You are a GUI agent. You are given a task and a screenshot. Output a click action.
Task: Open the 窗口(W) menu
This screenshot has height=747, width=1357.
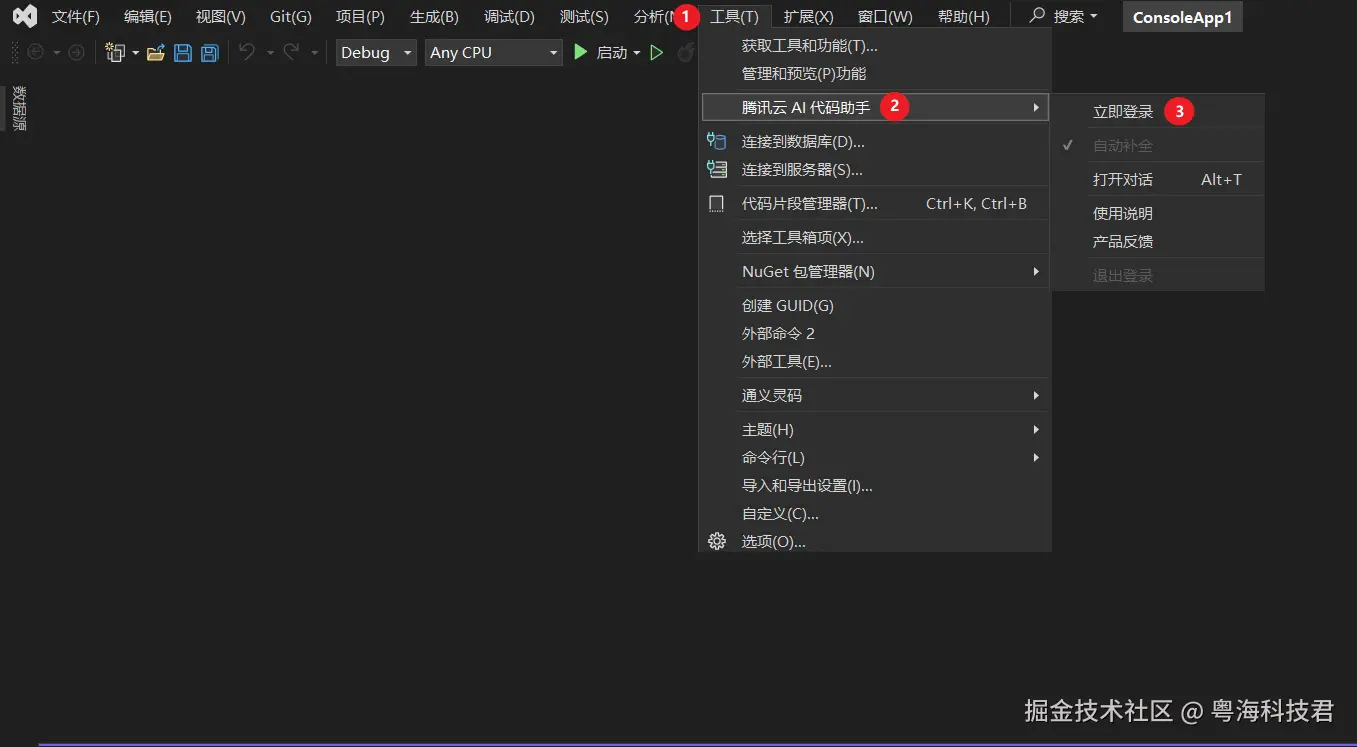(x=885, y=17)
